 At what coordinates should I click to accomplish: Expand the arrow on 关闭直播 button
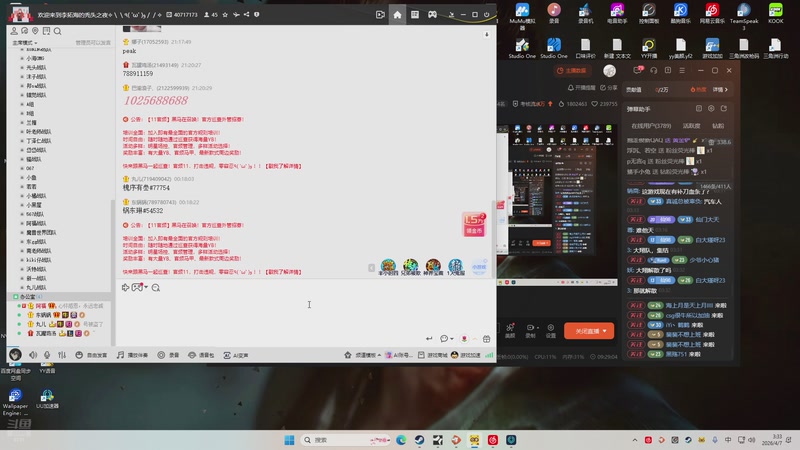(x=606, y=331)
